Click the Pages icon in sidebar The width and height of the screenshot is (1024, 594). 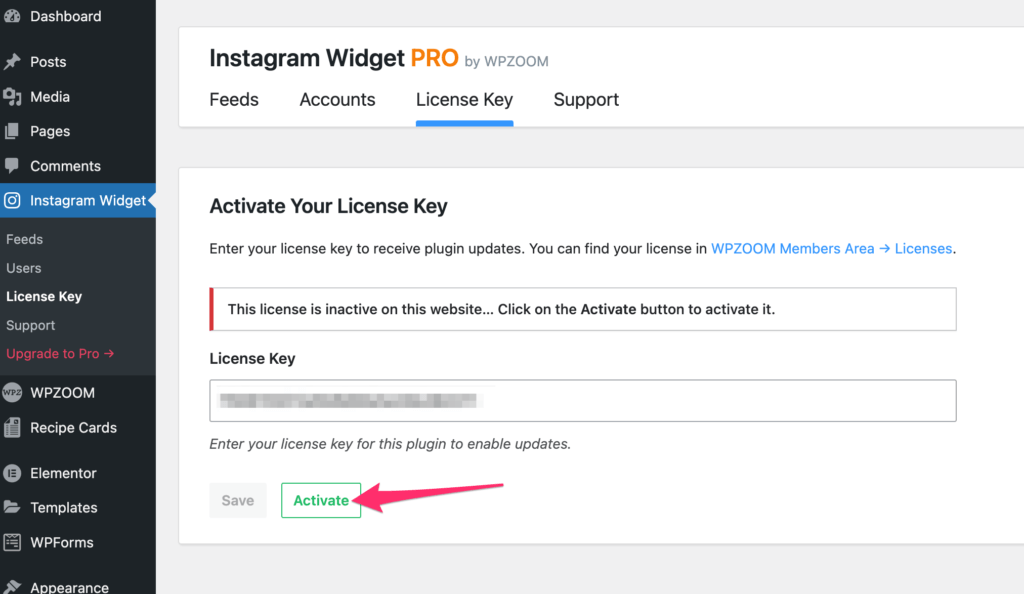click(x=12, y=131)
